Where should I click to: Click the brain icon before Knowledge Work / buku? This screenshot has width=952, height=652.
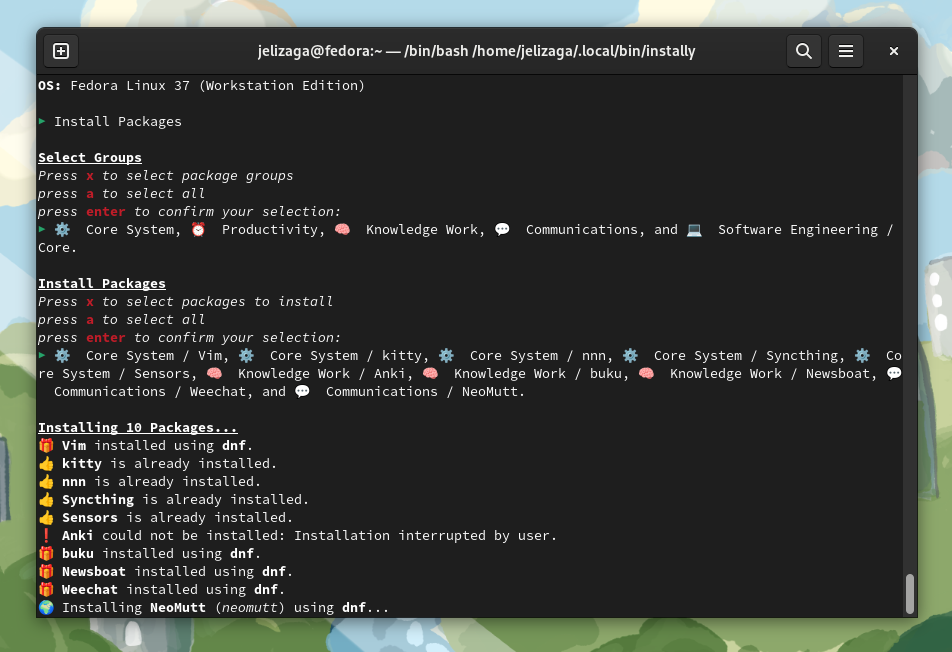(430, 373)
